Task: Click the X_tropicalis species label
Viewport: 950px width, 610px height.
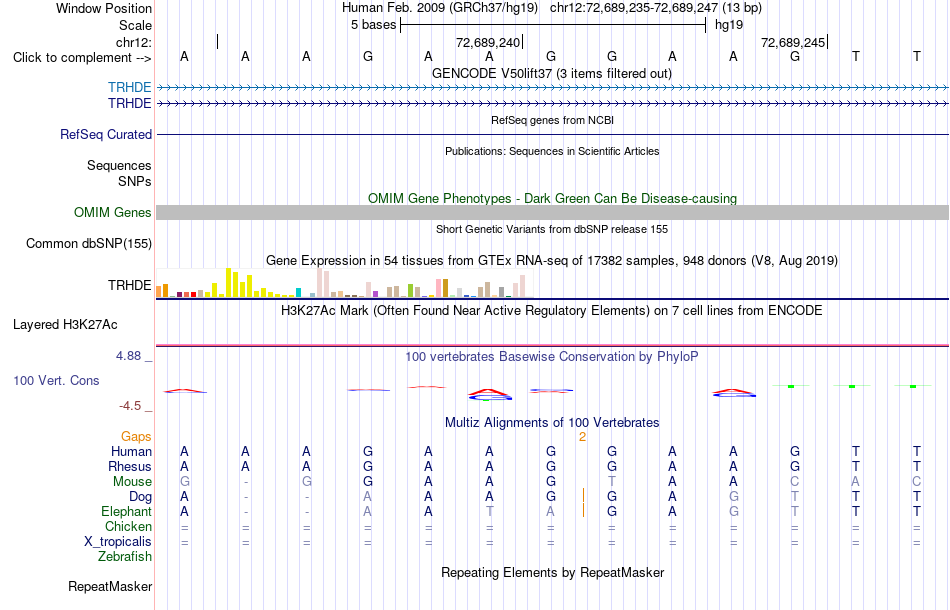Action: click(118, 542)
